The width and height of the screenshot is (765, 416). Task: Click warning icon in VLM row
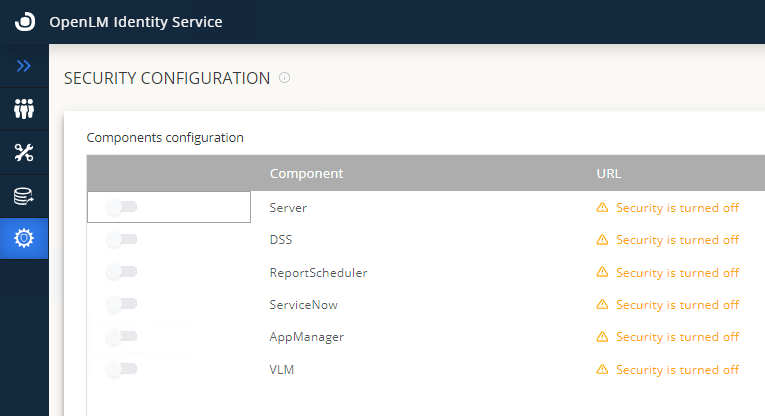point(602,370)
